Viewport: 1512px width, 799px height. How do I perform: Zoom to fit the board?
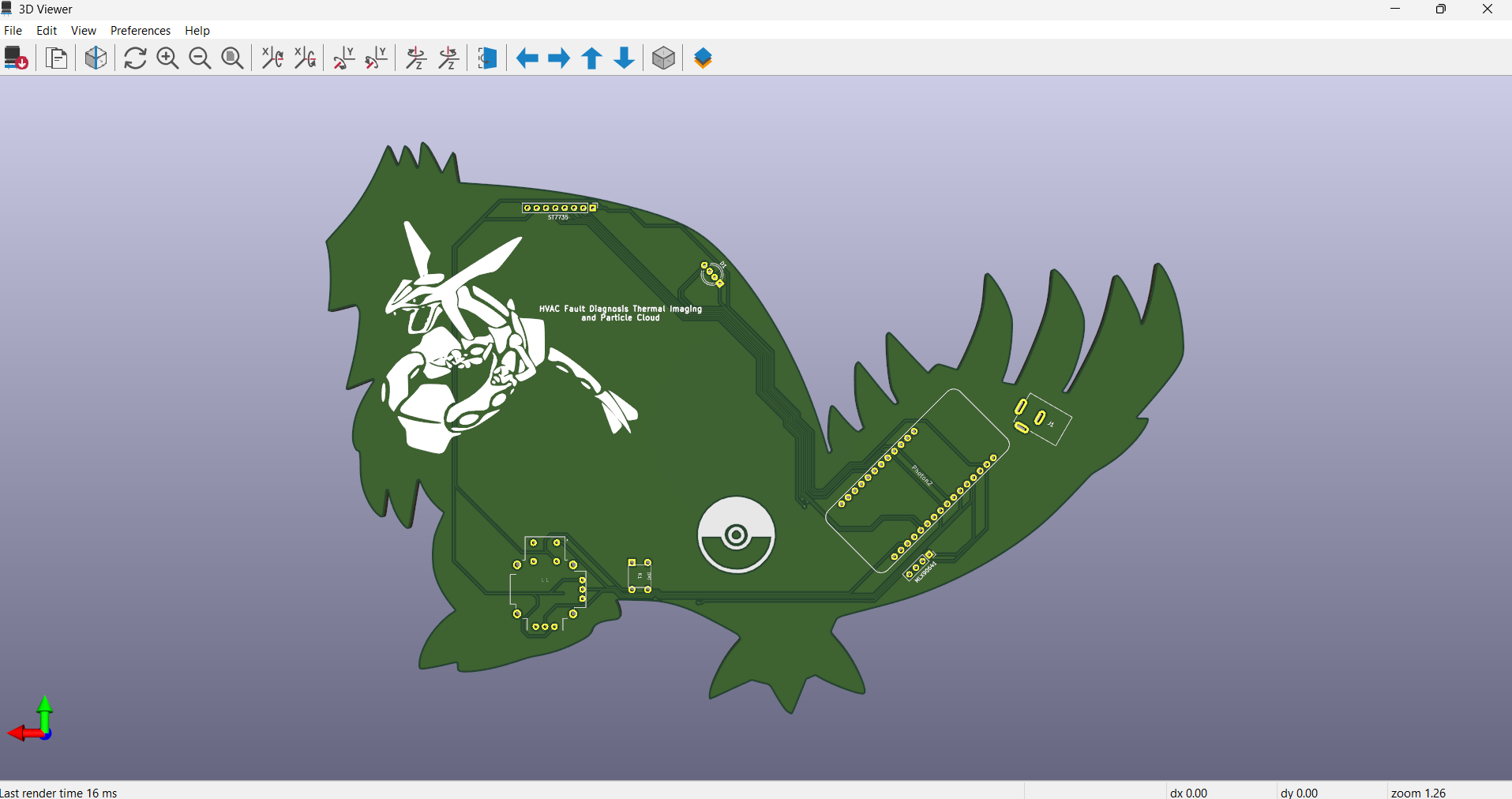pos(232,58)
